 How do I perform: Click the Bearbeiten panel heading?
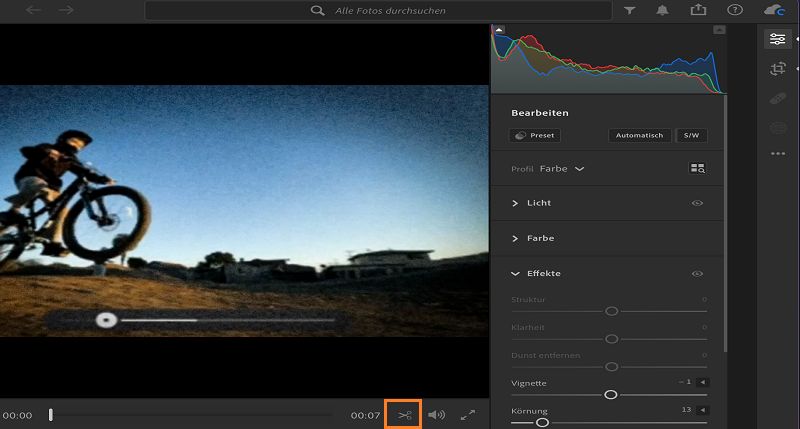[540, 113]
